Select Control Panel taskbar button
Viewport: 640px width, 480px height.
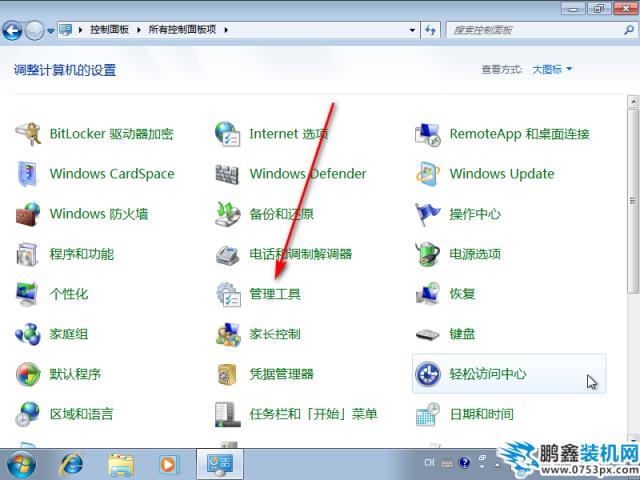pyautogui.click(x=220, y=464)
